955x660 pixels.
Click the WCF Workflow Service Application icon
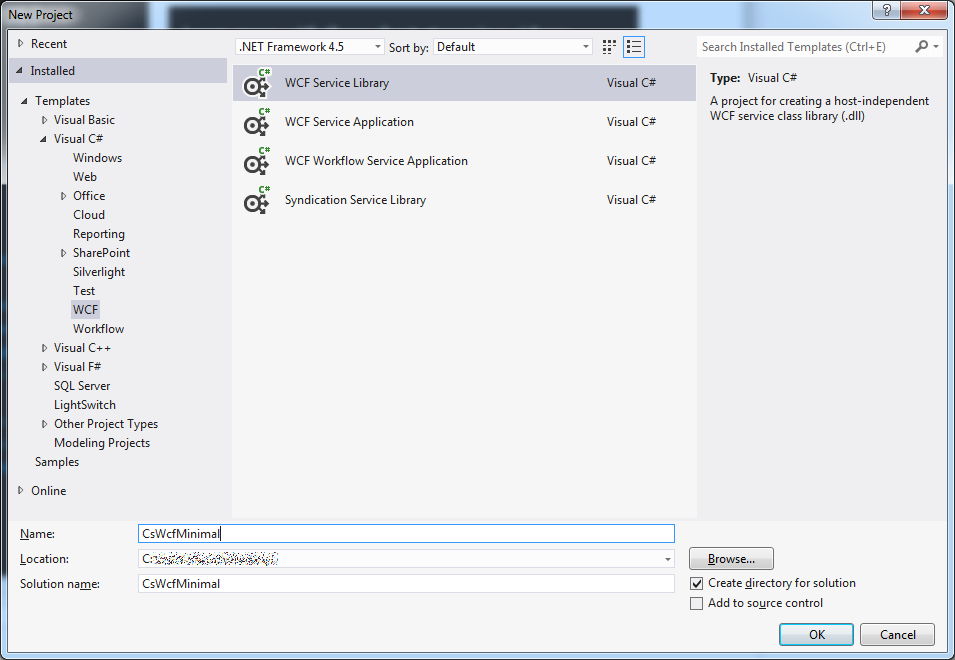(x=253, y=161)
